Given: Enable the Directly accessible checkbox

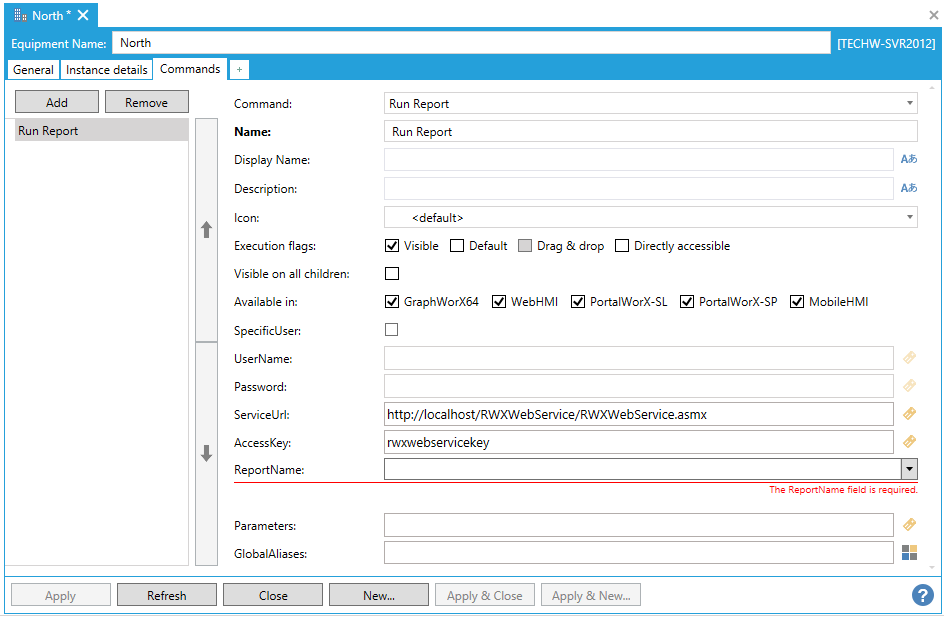Looking at the screenshot, I should point(622,246).
